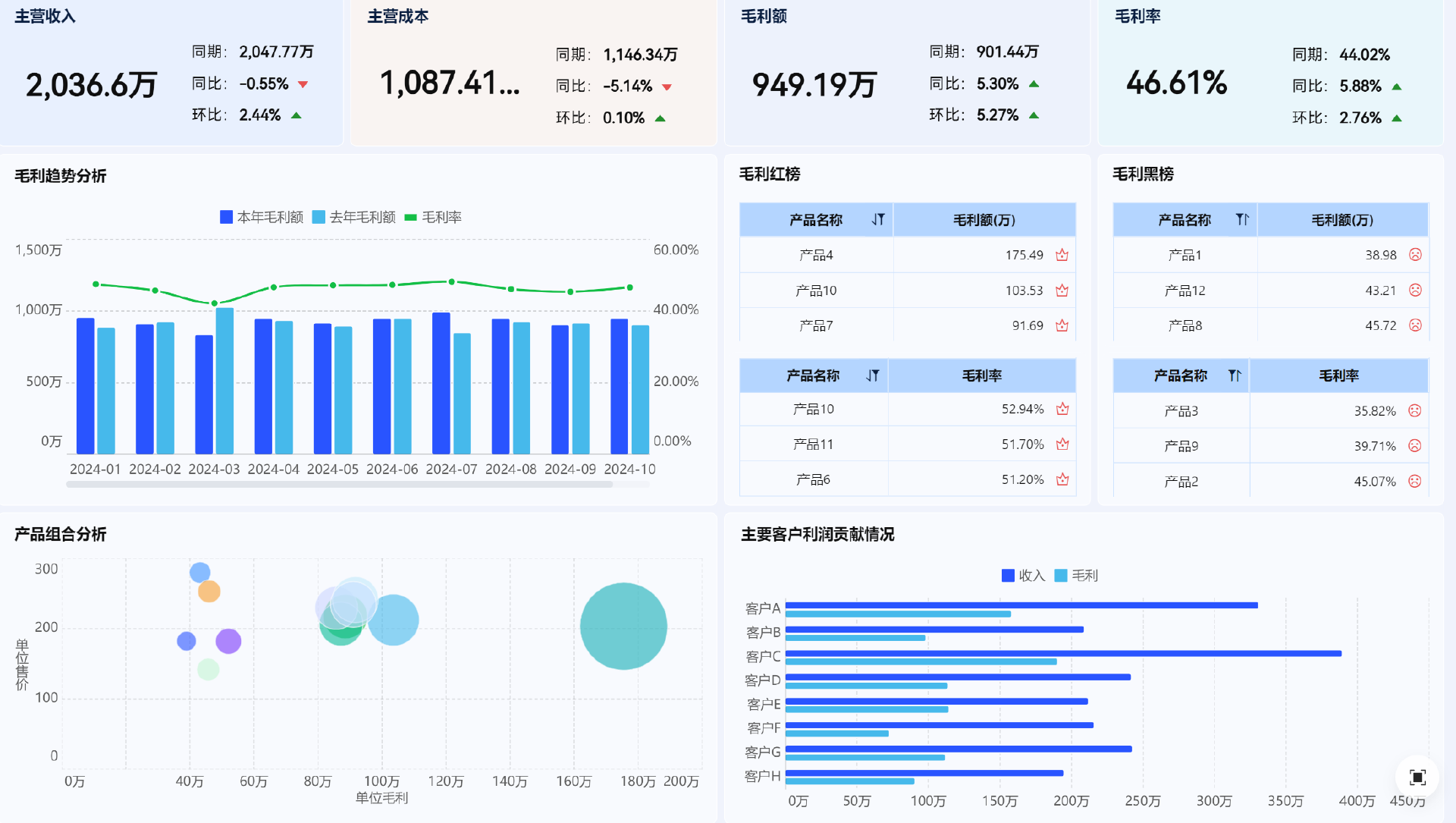Click sort icon in 毛利黑榜 毛利率 table
The height and width of the screenshot is (823, 1456).
tap(1235, 375)
